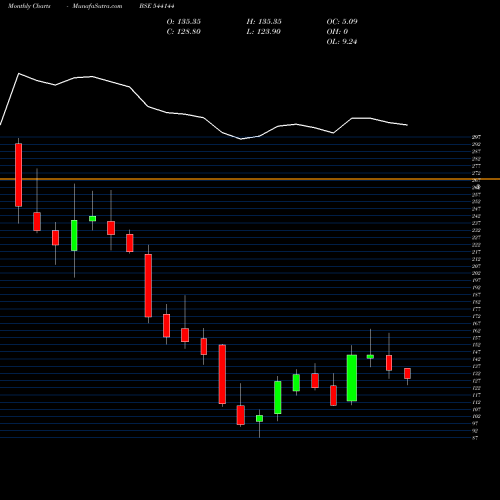
Task: Click the 112 price axis label
Action: coord(476,402)
